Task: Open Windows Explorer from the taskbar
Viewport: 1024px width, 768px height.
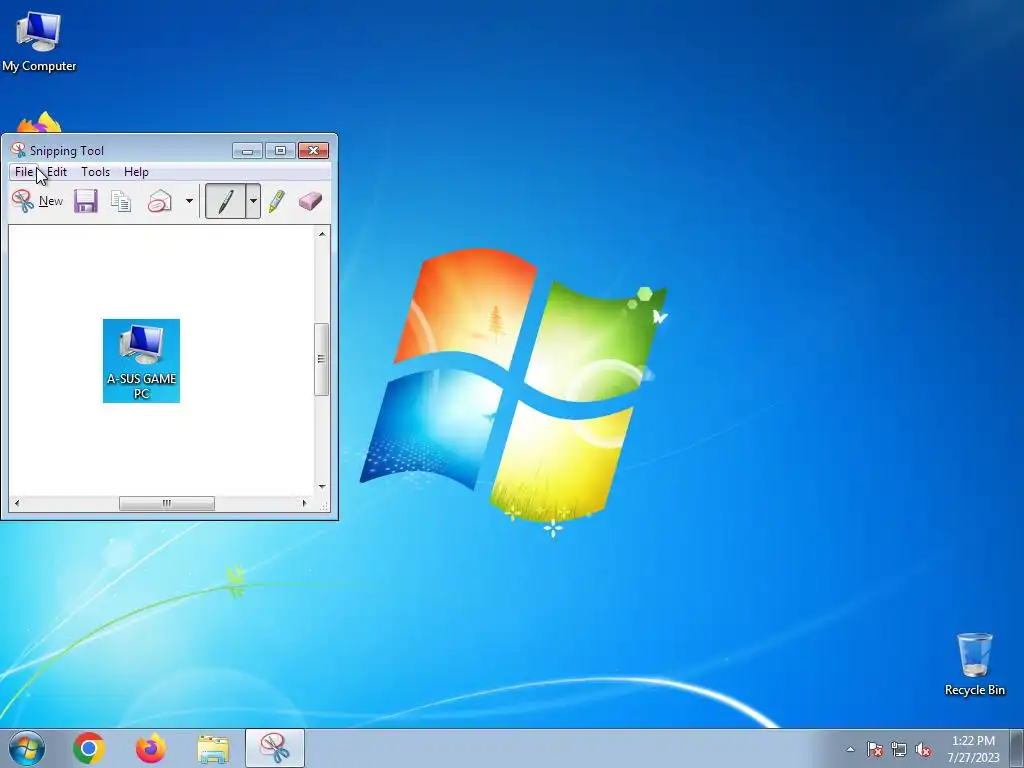Action: tap(213, 749)
